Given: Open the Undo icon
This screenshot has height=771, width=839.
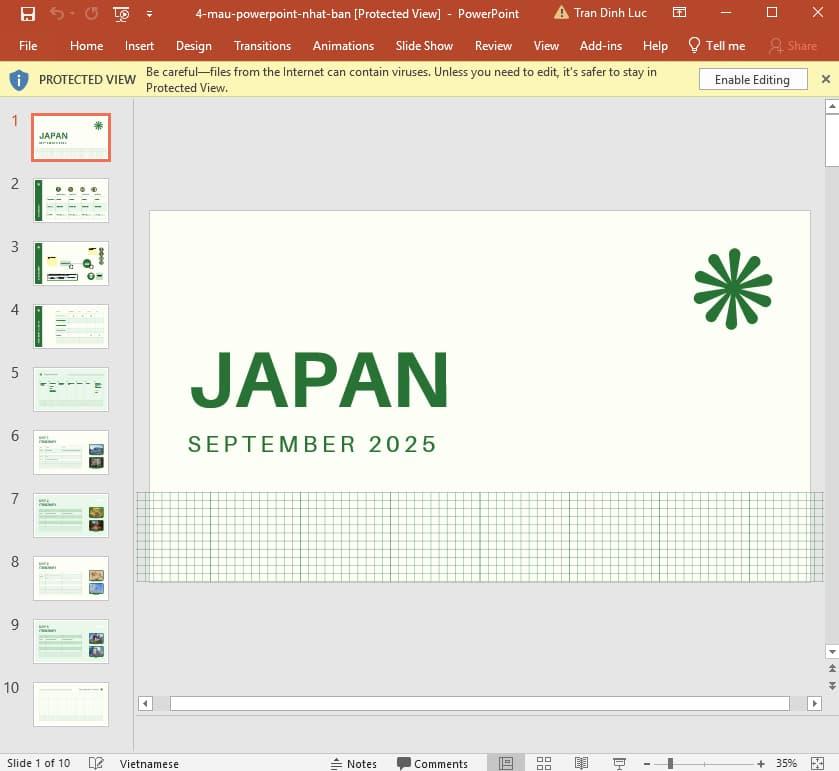Looking at the screenshot, I should 57,14.
